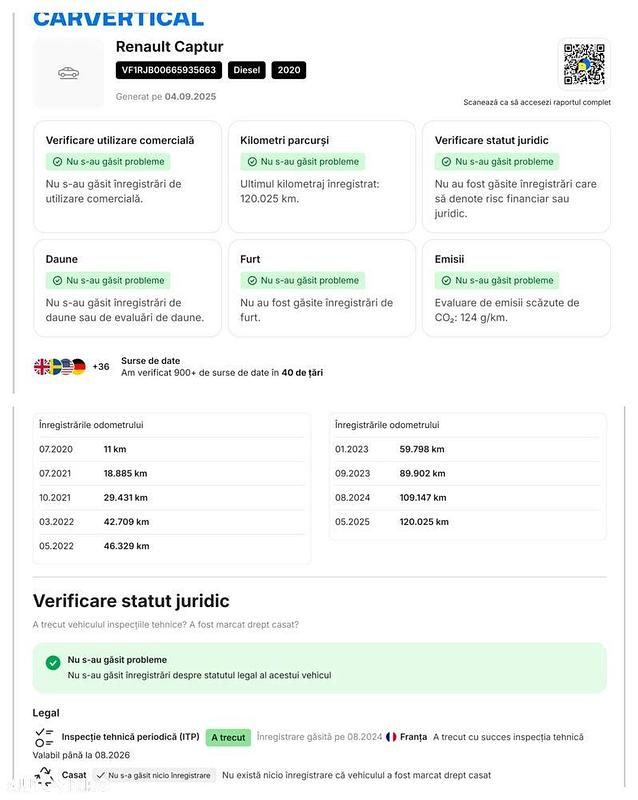Click the 2020 year badge
Viewport: 638px width, 800px height.
[x=289, y=70]
